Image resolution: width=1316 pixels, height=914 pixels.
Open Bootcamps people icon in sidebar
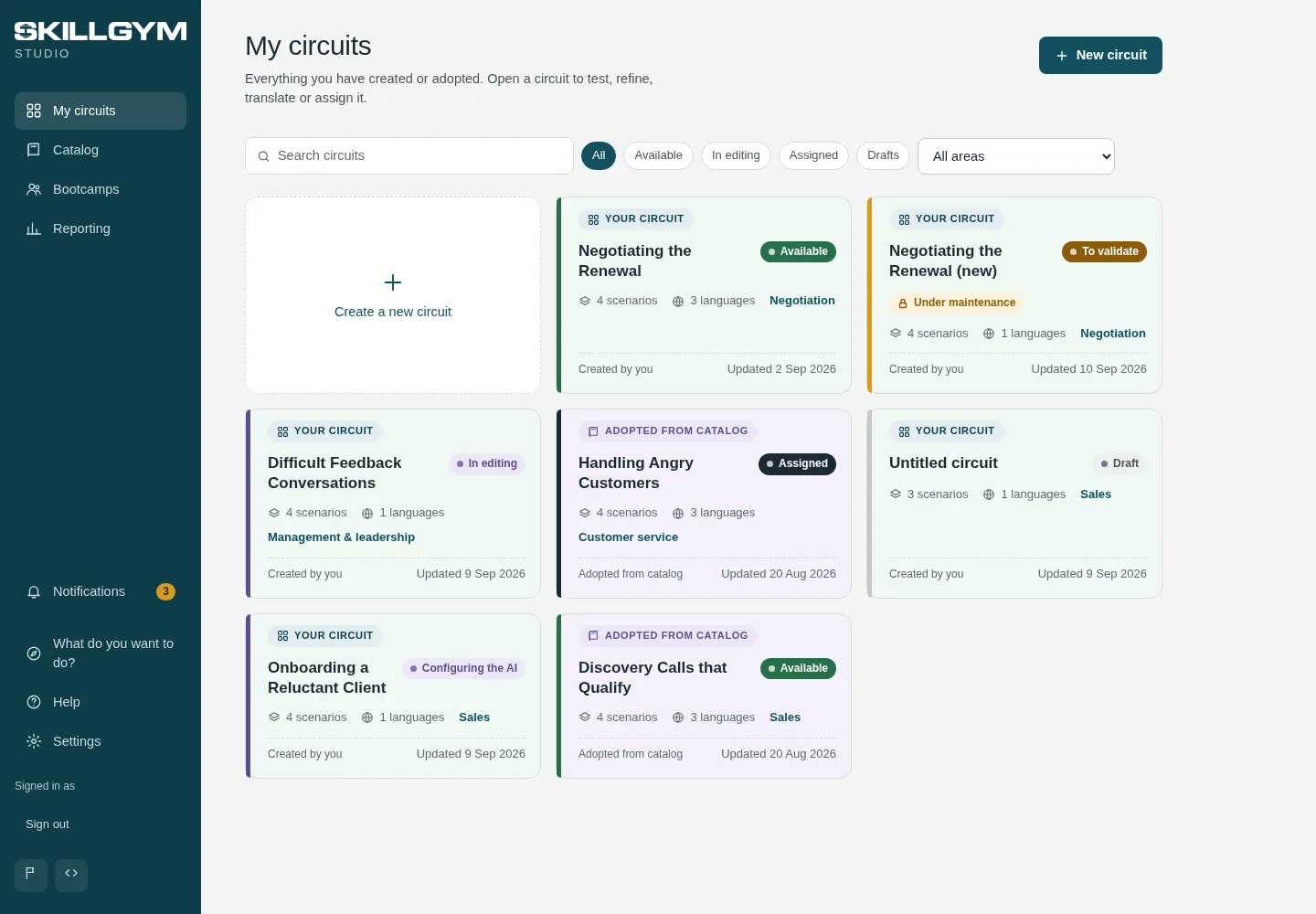point(34,189)
